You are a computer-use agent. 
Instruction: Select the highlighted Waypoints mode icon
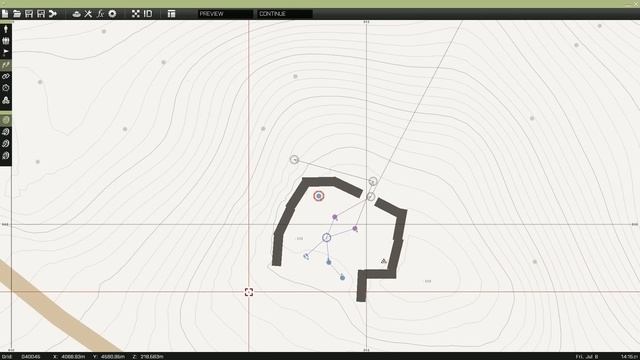coord(6,64)
